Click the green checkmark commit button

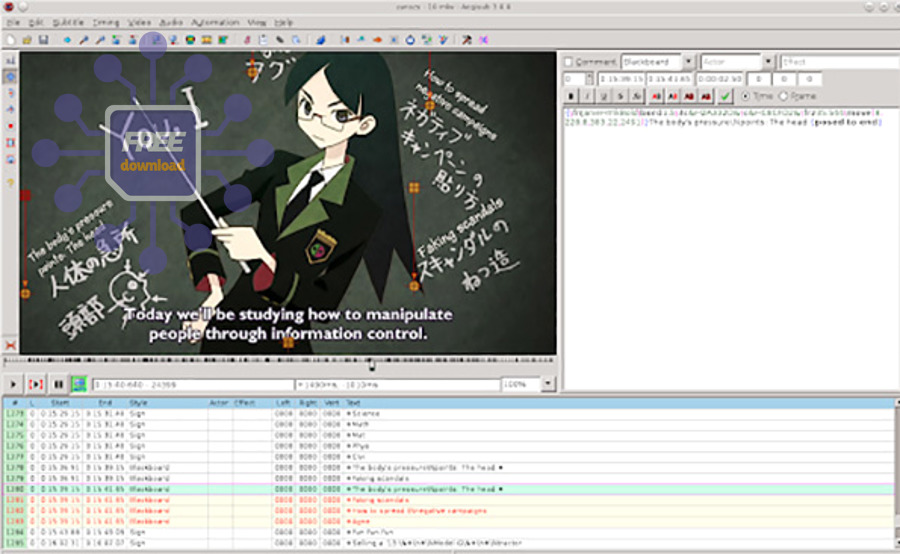(726, 96)
